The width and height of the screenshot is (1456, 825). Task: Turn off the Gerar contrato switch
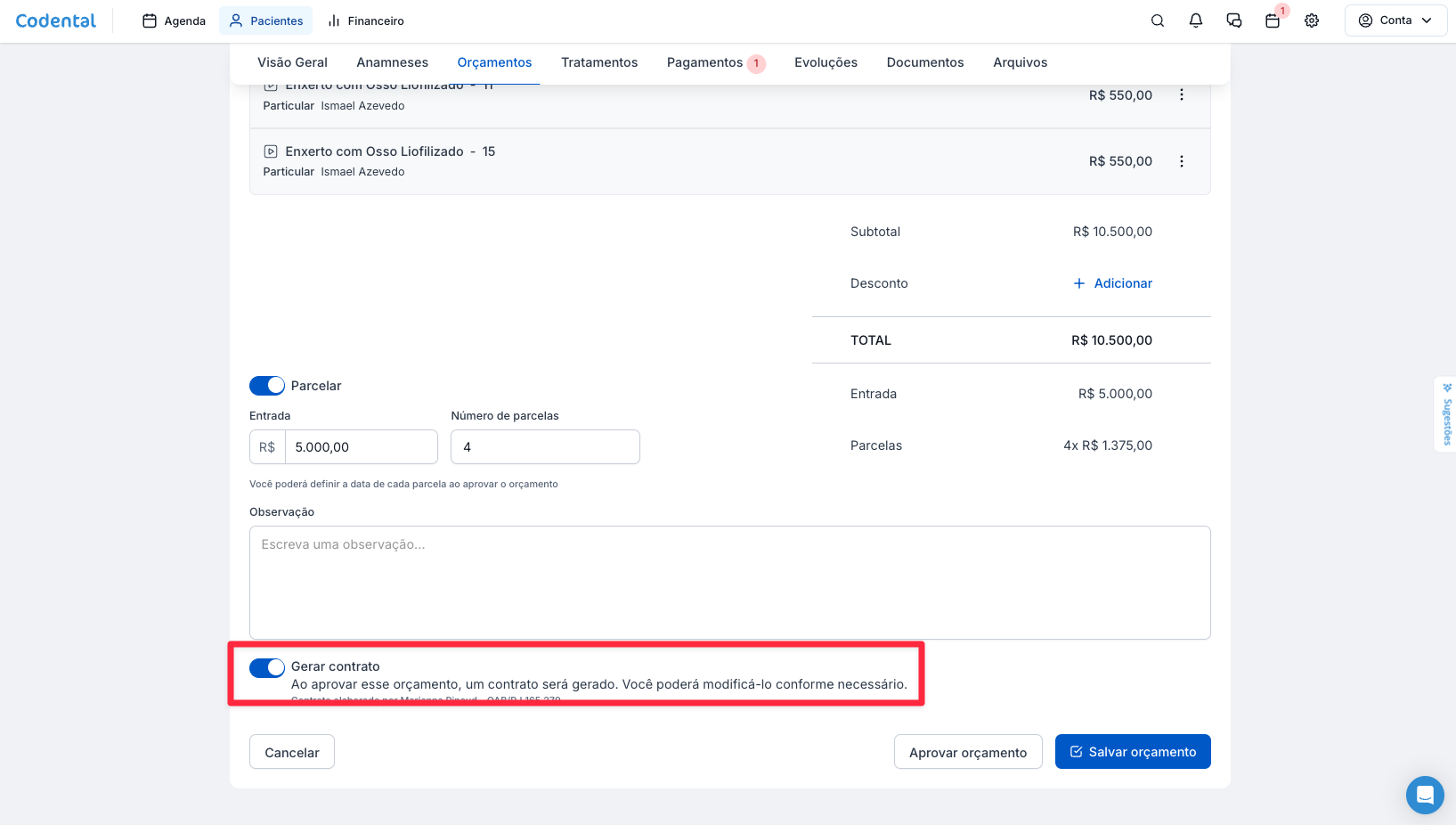tap(267, 668)
